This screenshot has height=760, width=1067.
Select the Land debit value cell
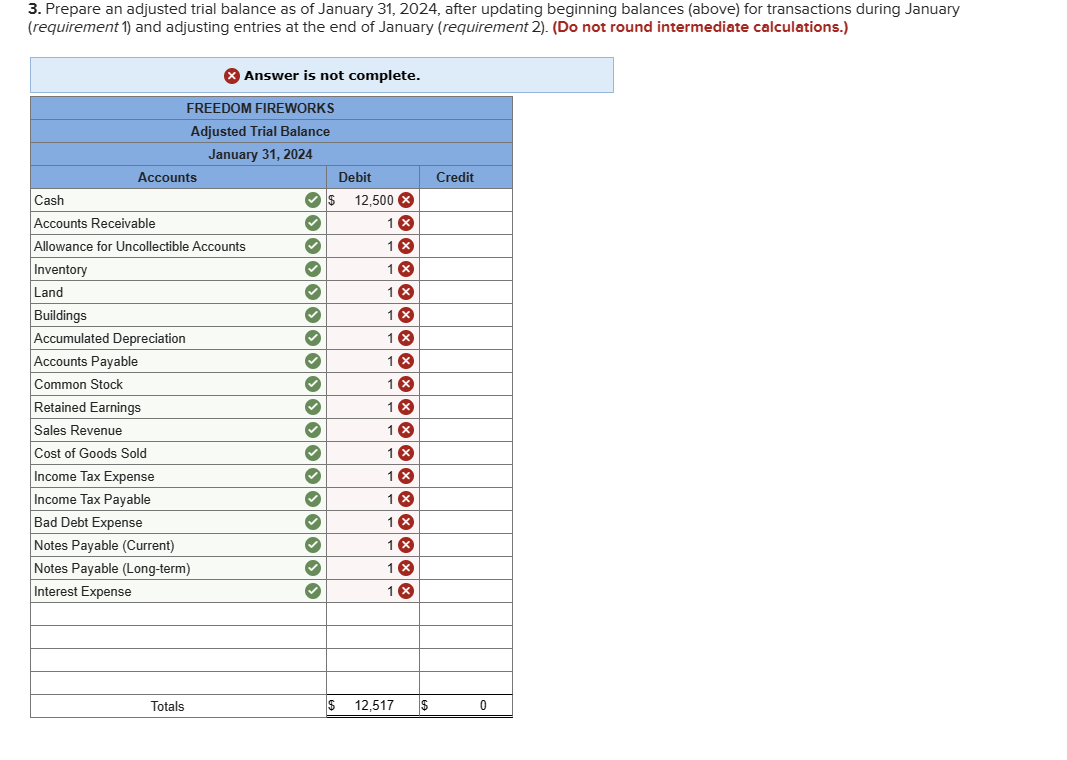pyautogui.click(x=373, y=293)
